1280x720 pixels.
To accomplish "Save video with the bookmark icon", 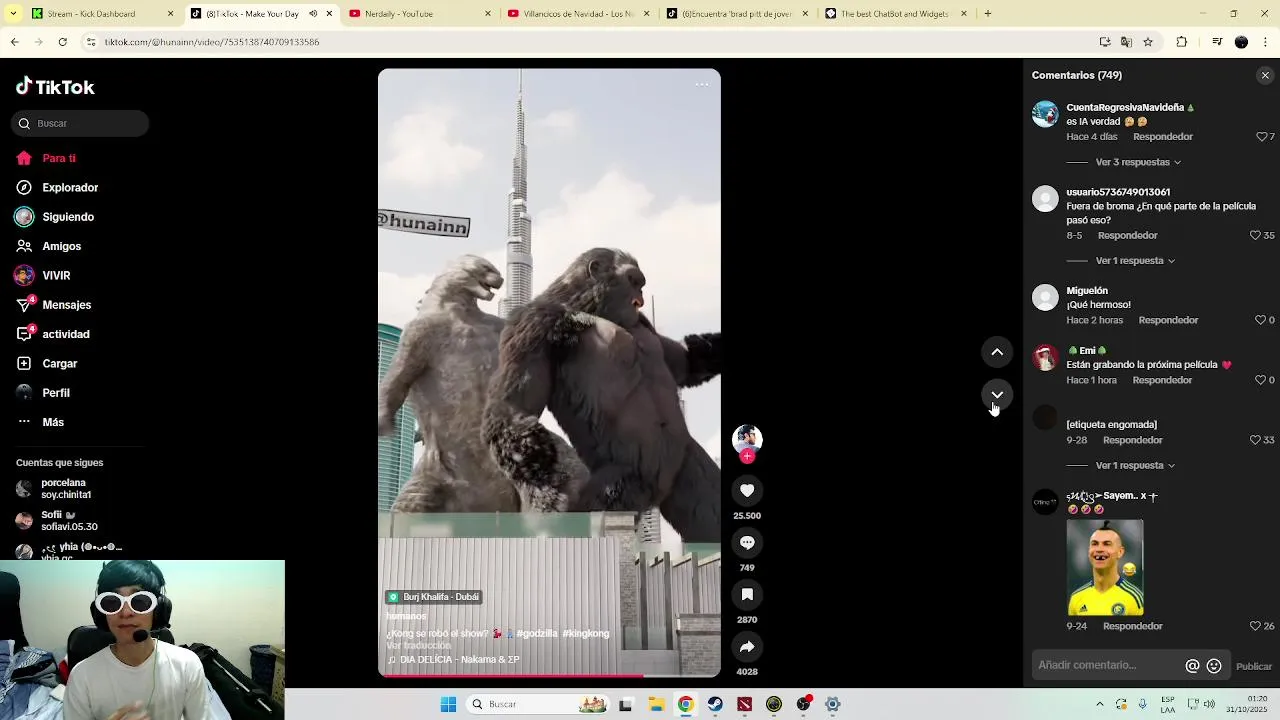I will coord(747,594).
